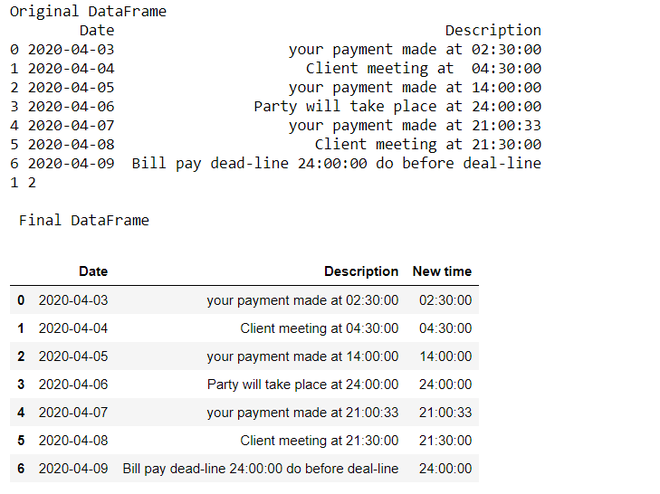
Task: Click the New time cell in row 6
Action: pos(446,468)
